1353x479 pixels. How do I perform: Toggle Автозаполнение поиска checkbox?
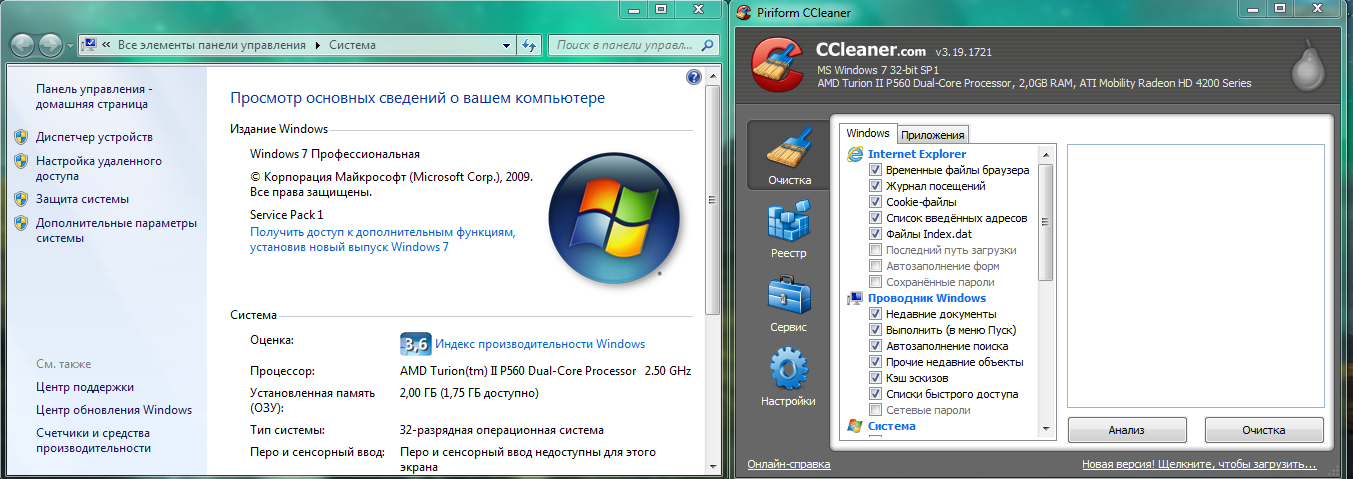pos(876,346)
